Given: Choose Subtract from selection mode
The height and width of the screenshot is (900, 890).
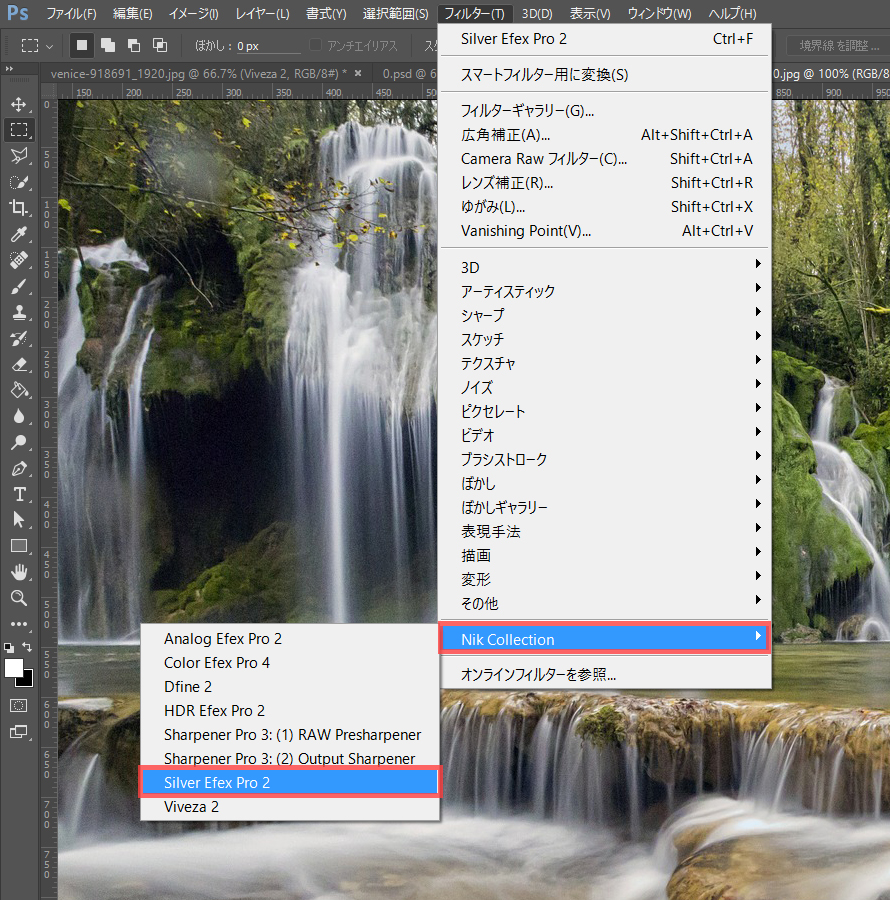Looking at the screenshot, I should tap(134, 45).
